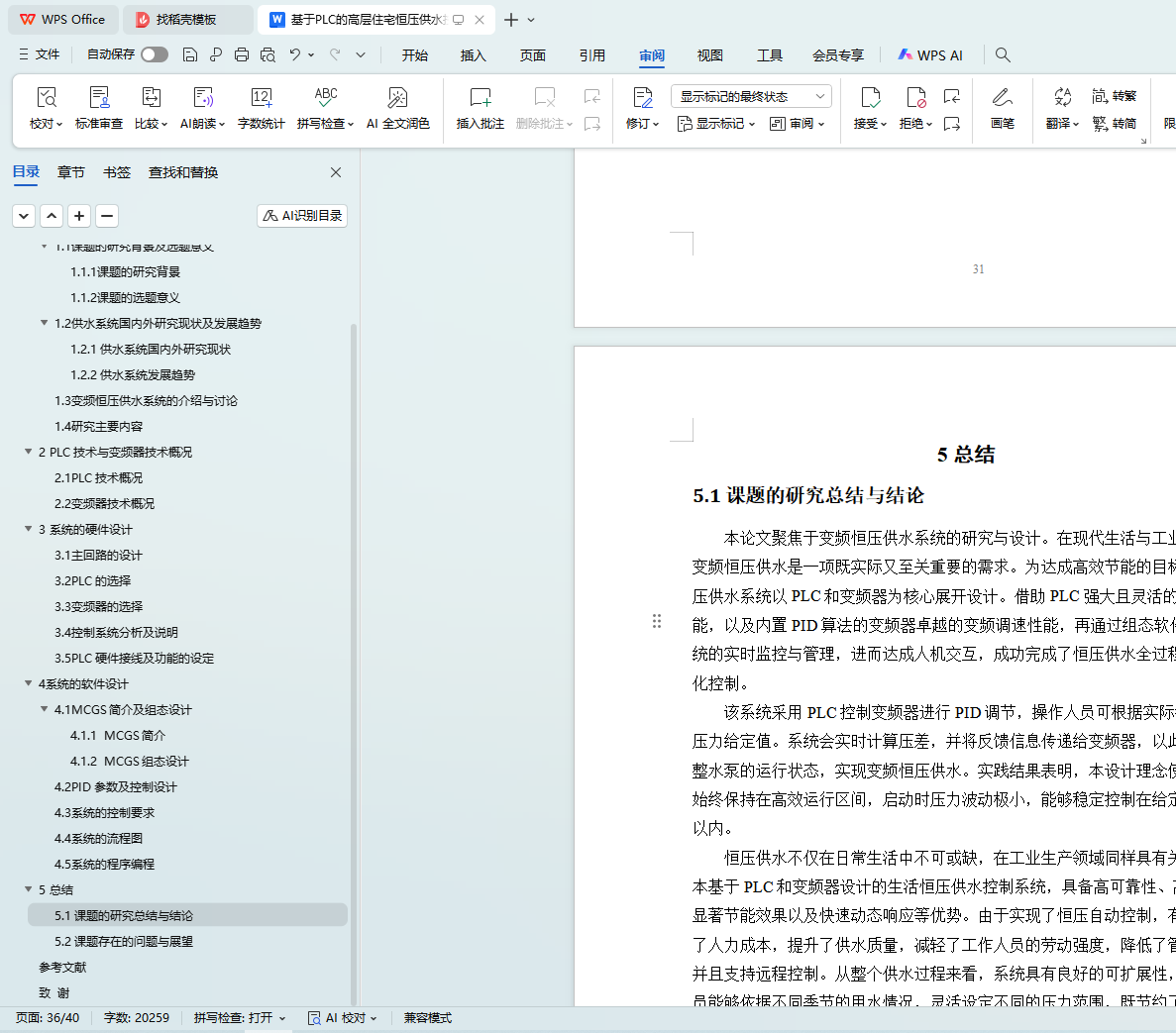
Task: Toggle spell check status (拼写检查: 打开)
Action: pyautogui.click(x=239, y=1017)
